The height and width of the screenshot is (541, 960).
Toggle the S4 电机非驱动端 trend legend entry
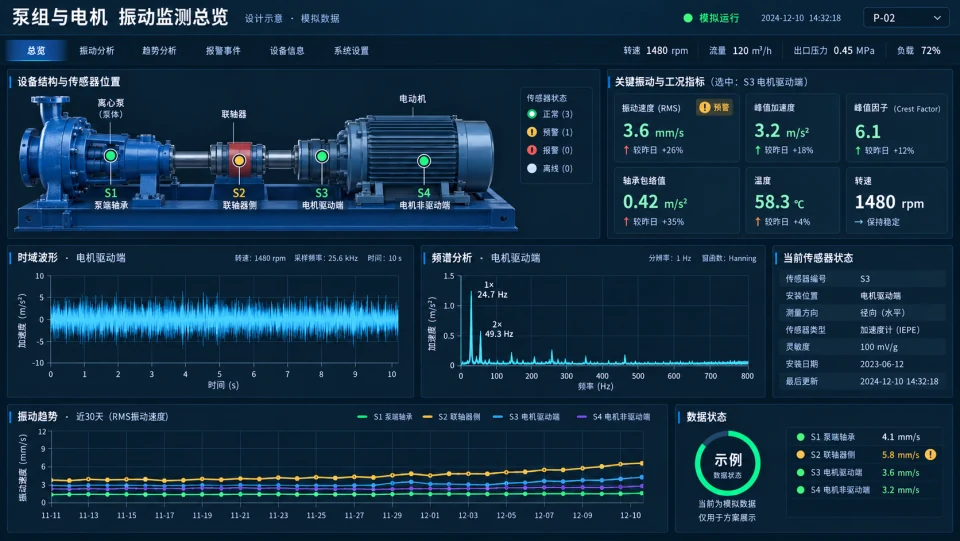[x=614, y=417]
